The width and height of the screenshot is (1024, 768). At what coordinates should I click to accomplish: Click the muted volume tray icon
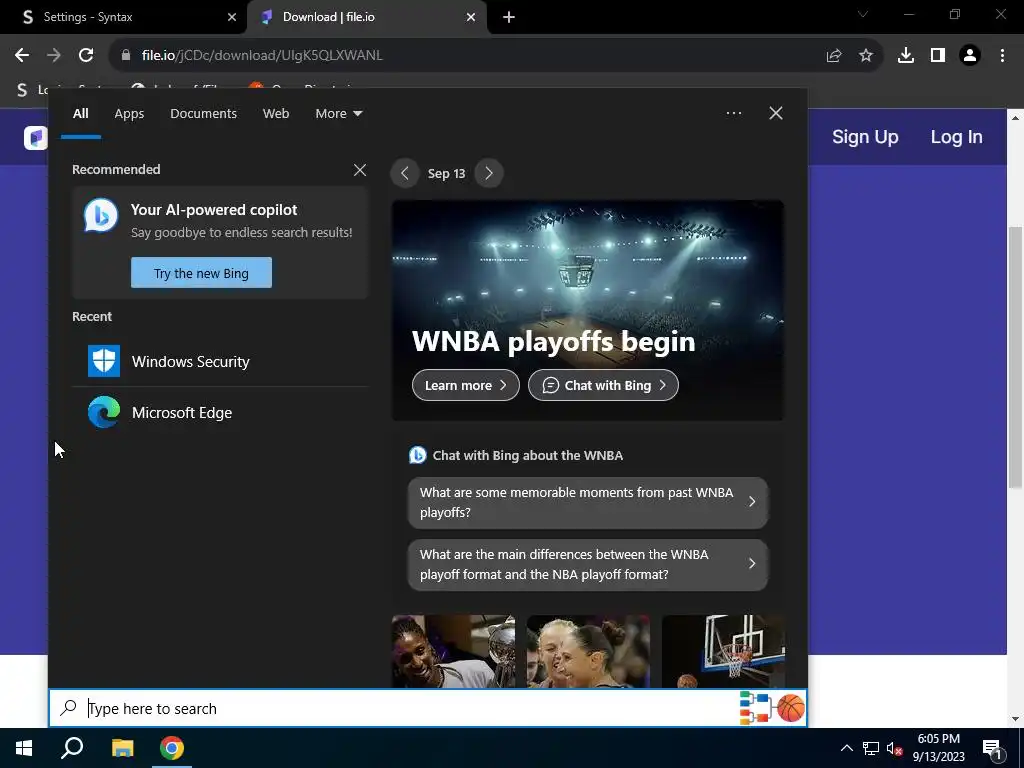[894, 748]
